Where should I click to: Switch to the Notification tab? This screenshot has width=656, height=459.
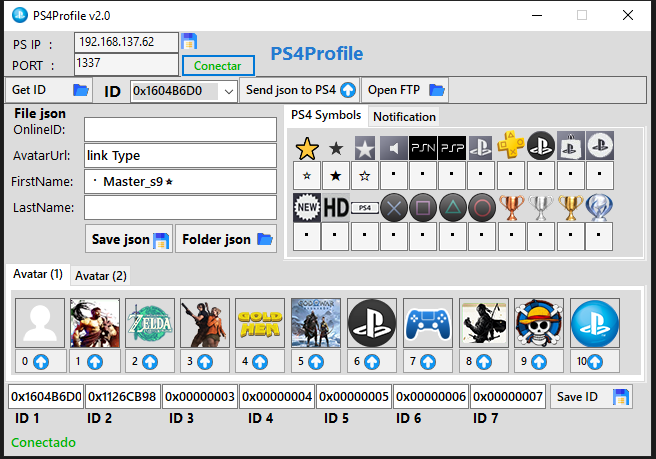(x=404, y=116)
